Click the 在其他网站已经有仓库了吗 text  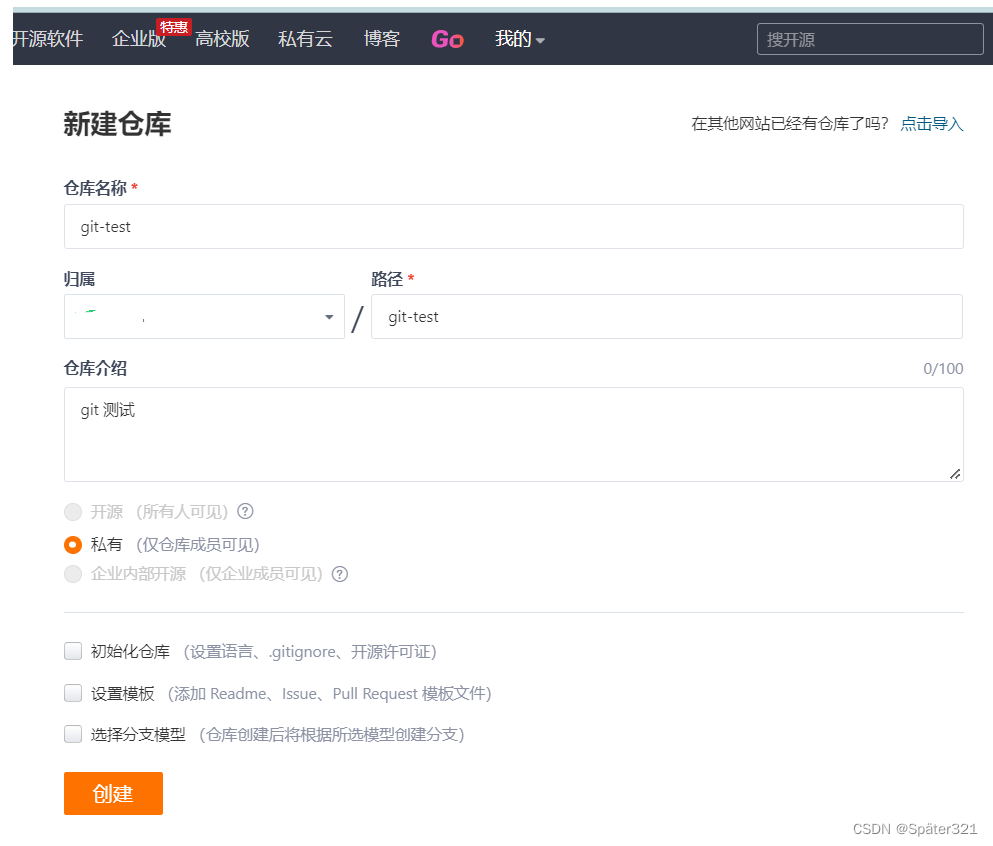coord(790,123)
